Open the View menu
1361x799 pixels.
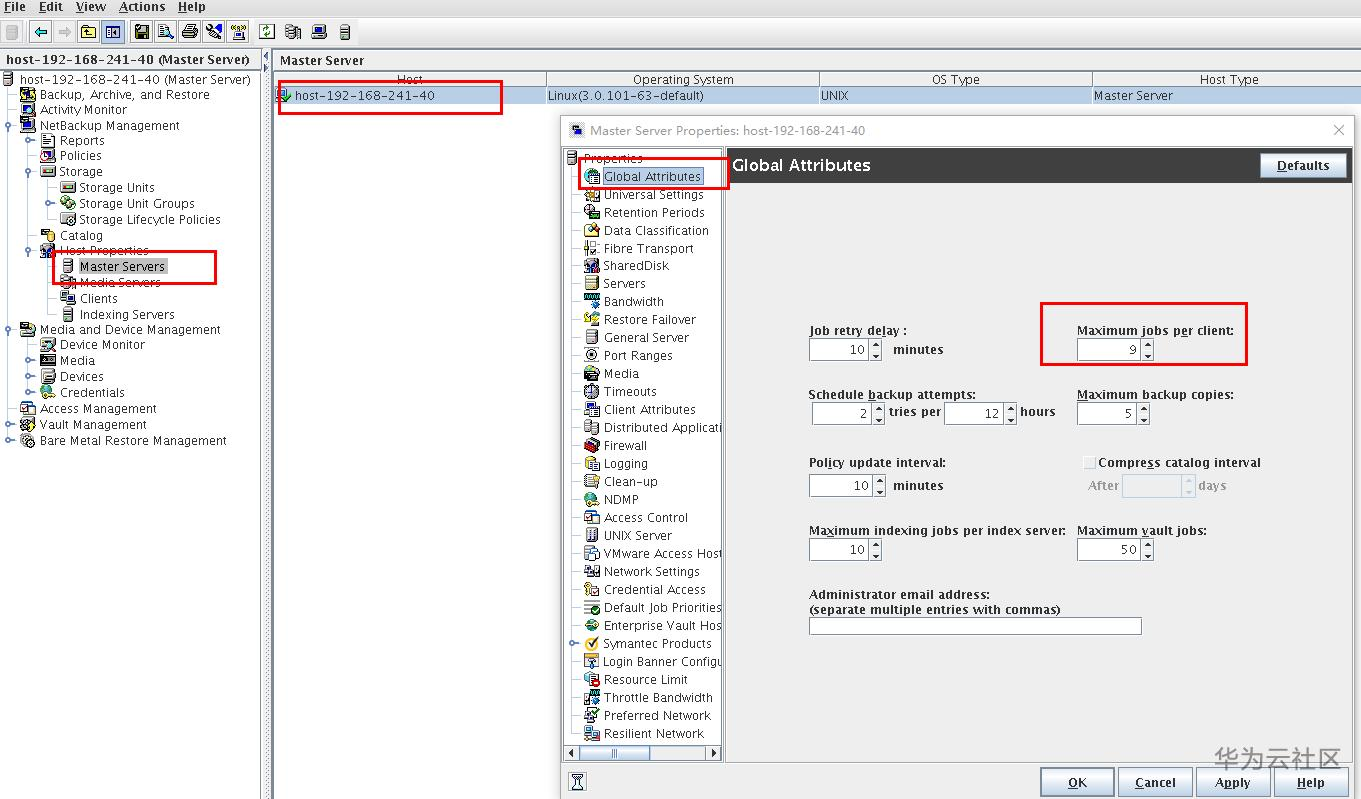click(x=91, y=7)
